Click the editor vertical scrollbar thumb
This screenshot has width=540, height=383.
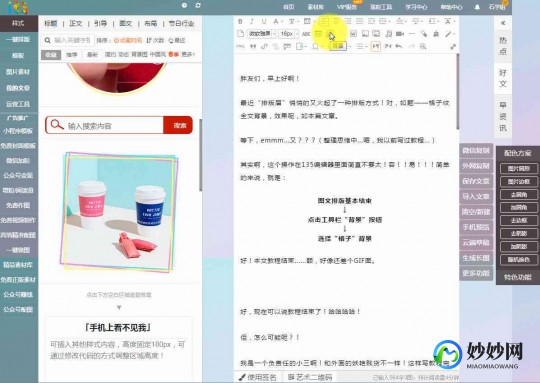coord(458,91)
